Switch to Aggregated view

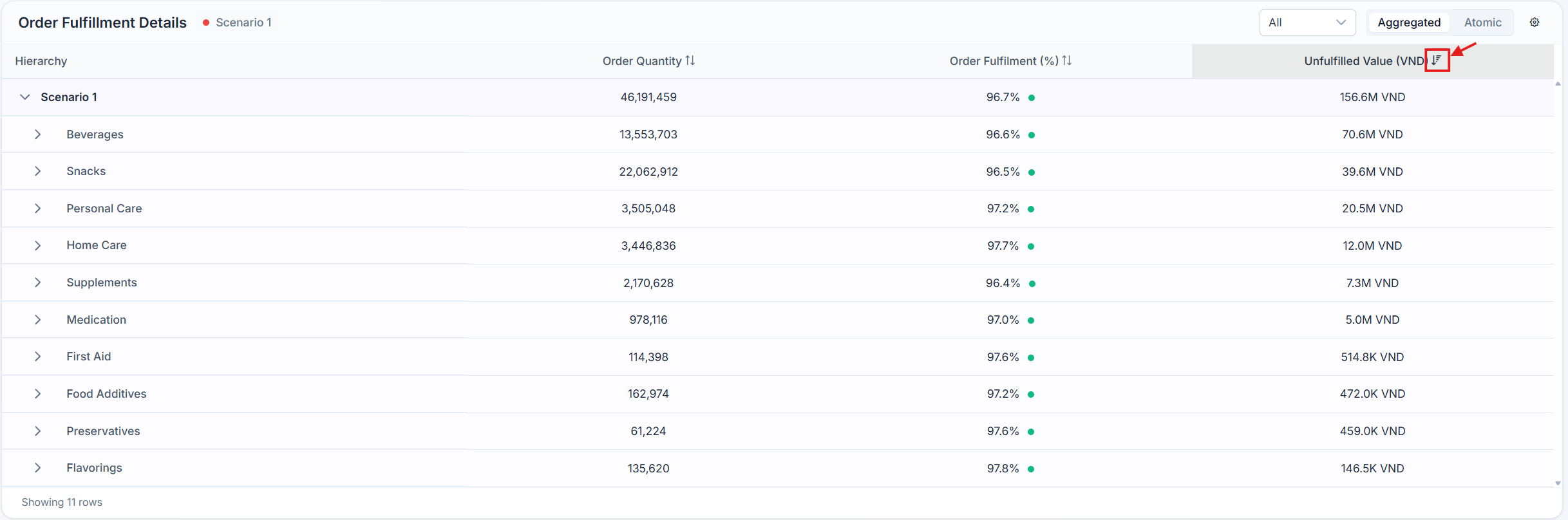click(1409, 23)
